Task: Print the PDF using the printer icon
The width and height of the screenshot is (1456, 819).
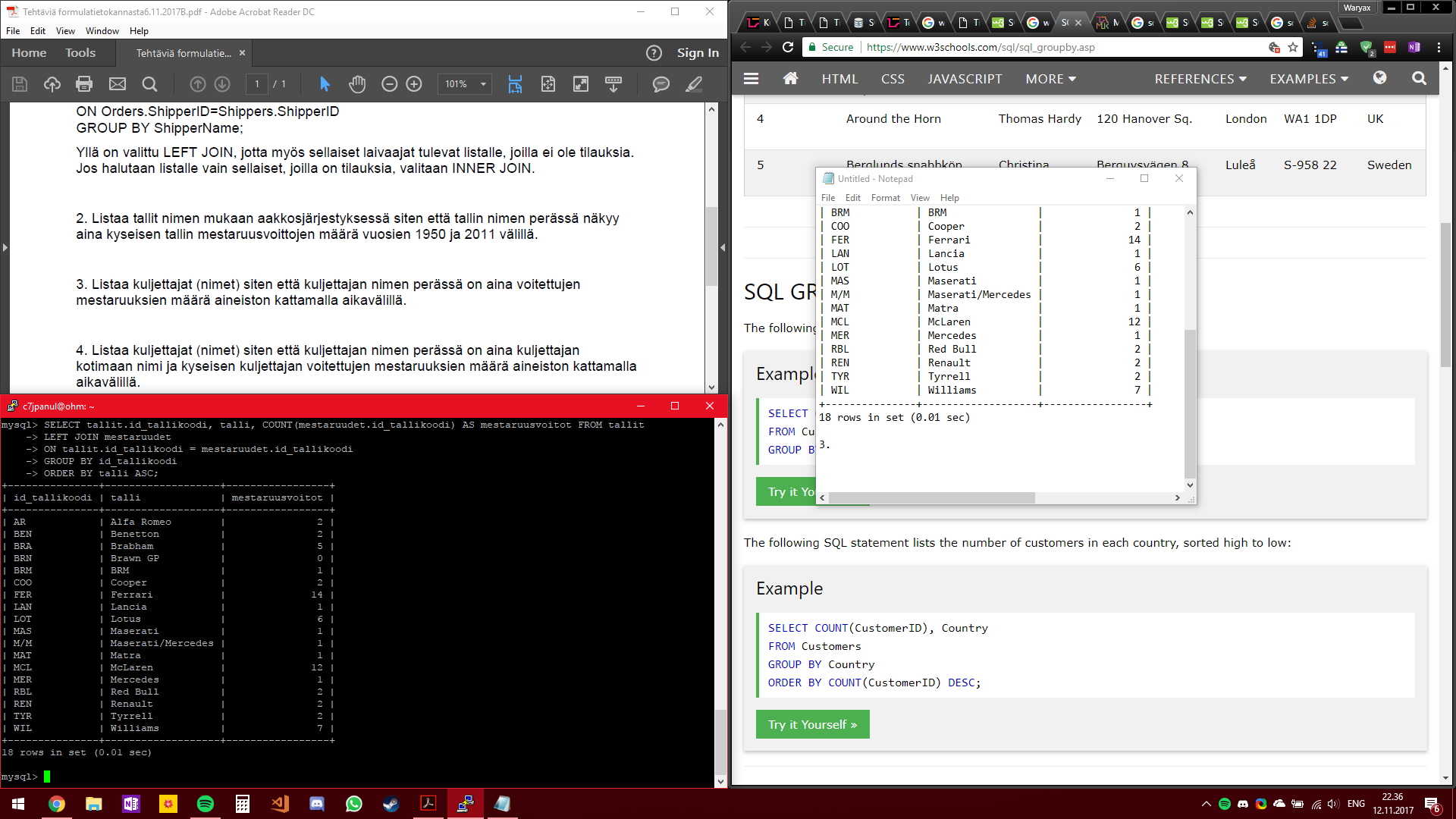Action: click(84, 84)
